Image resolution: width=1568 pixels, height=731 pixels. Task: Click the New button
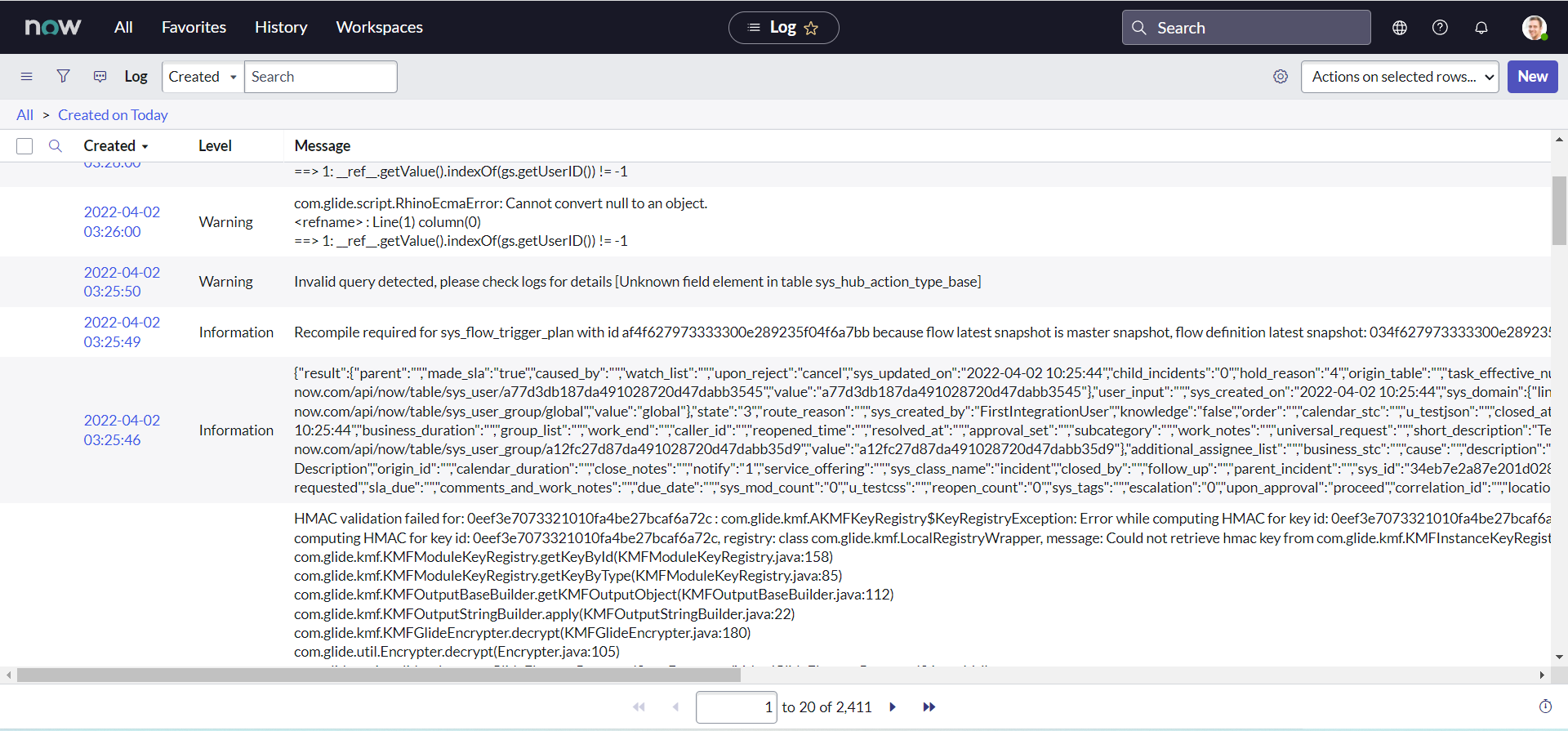point(1533,77)
